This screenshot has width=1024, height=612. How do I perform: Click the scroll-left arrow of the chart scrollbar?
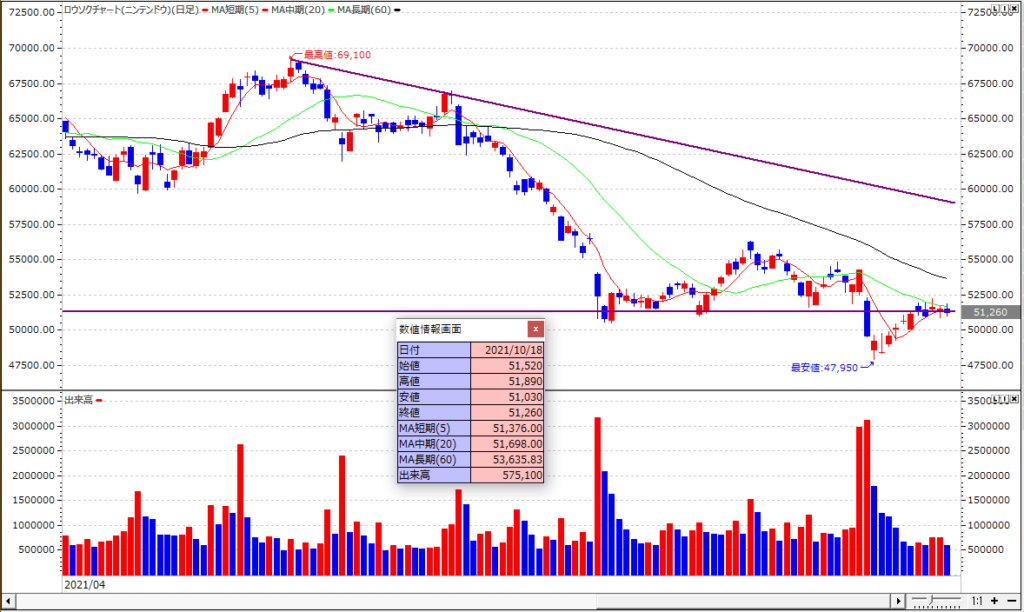coord(8,601)
